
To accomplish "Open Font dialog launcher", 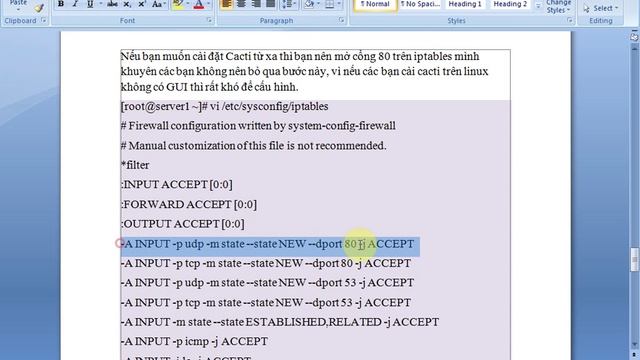I will 209,20.
